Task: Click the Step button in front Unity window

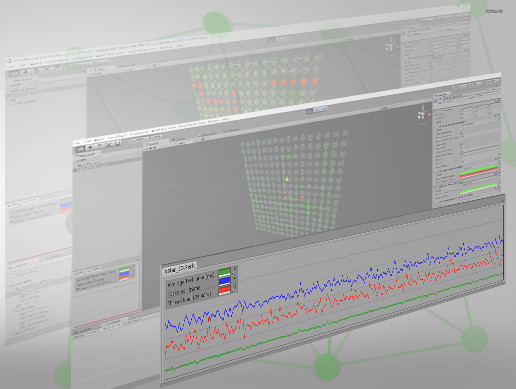Action: click(324, 108)
